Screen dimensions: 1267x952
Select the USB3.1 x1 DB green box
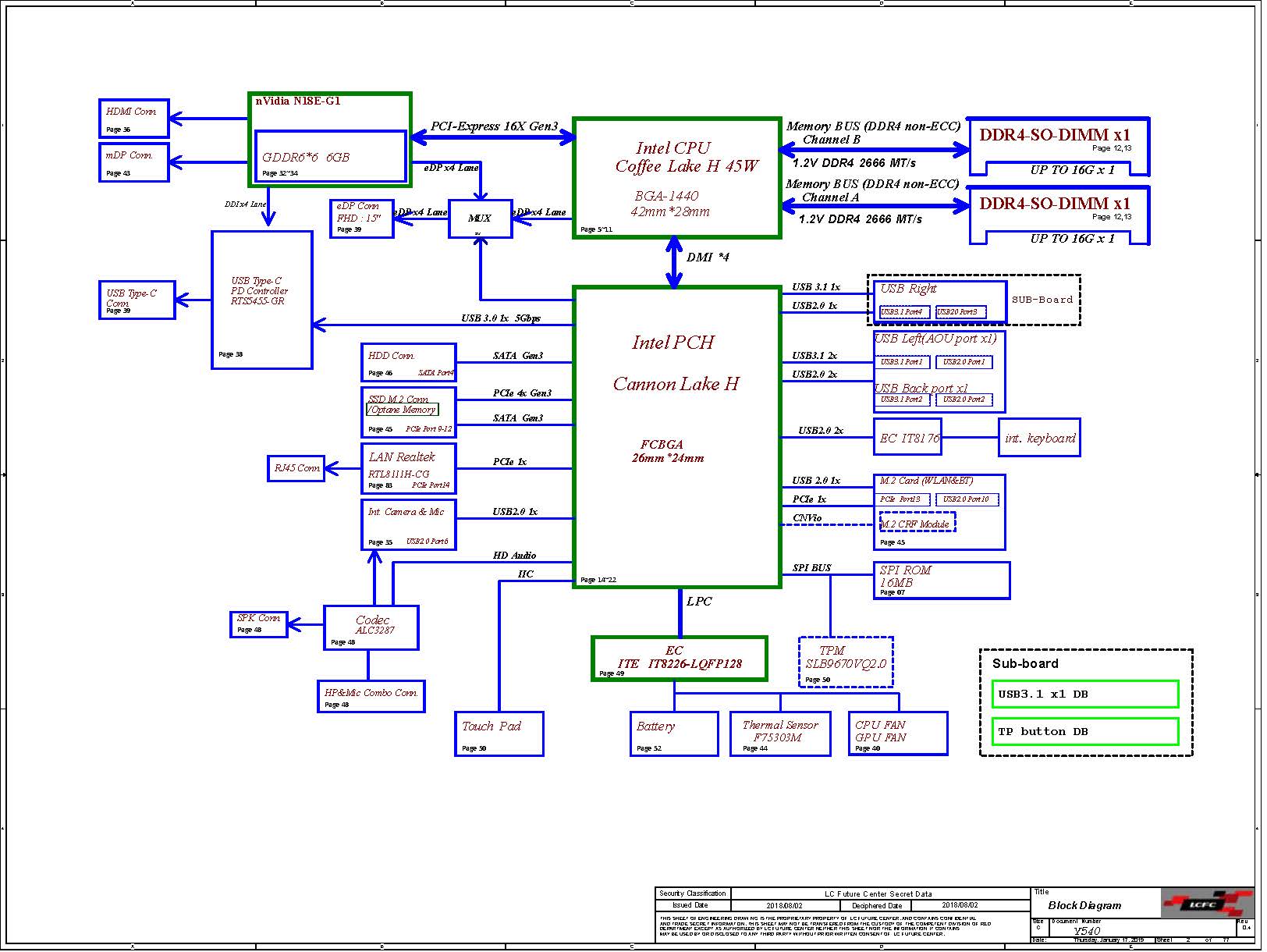[1085, 694]
